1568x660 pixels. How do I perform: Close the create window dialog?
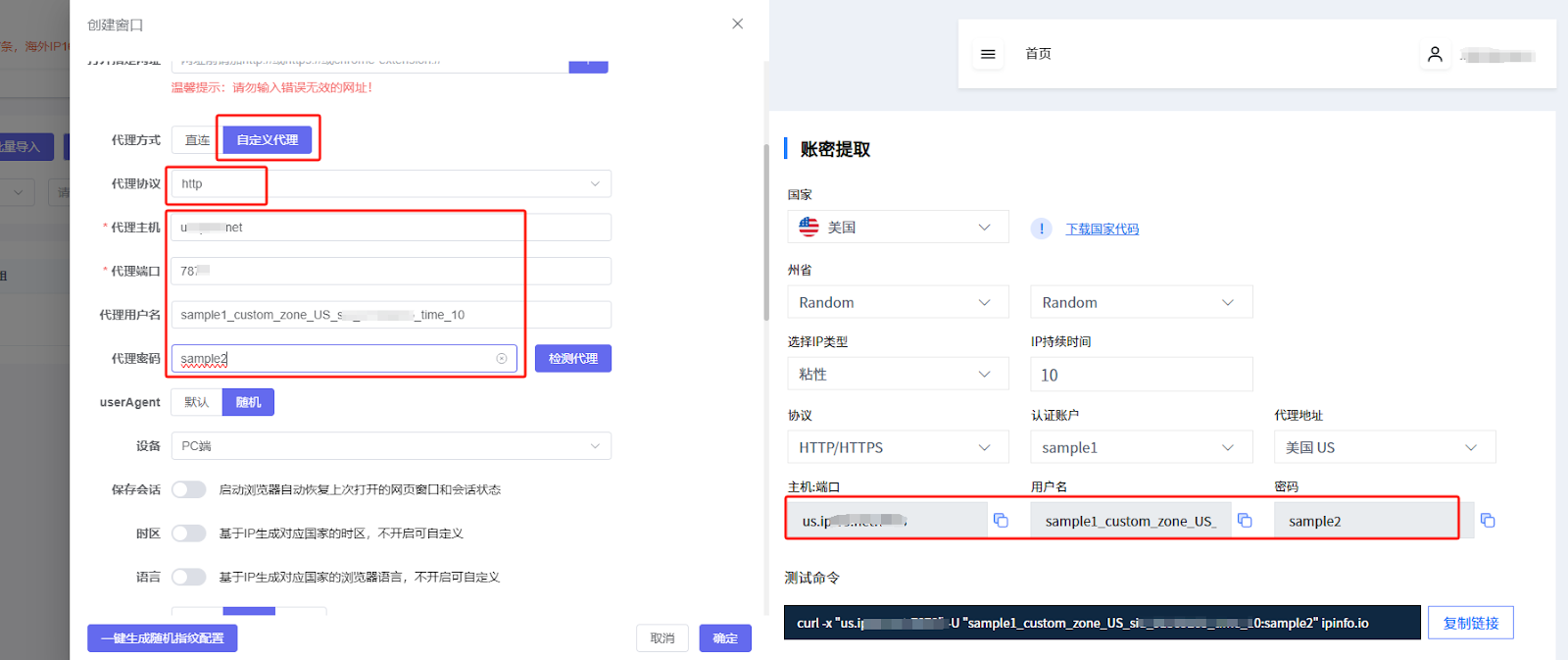(738, 24)
